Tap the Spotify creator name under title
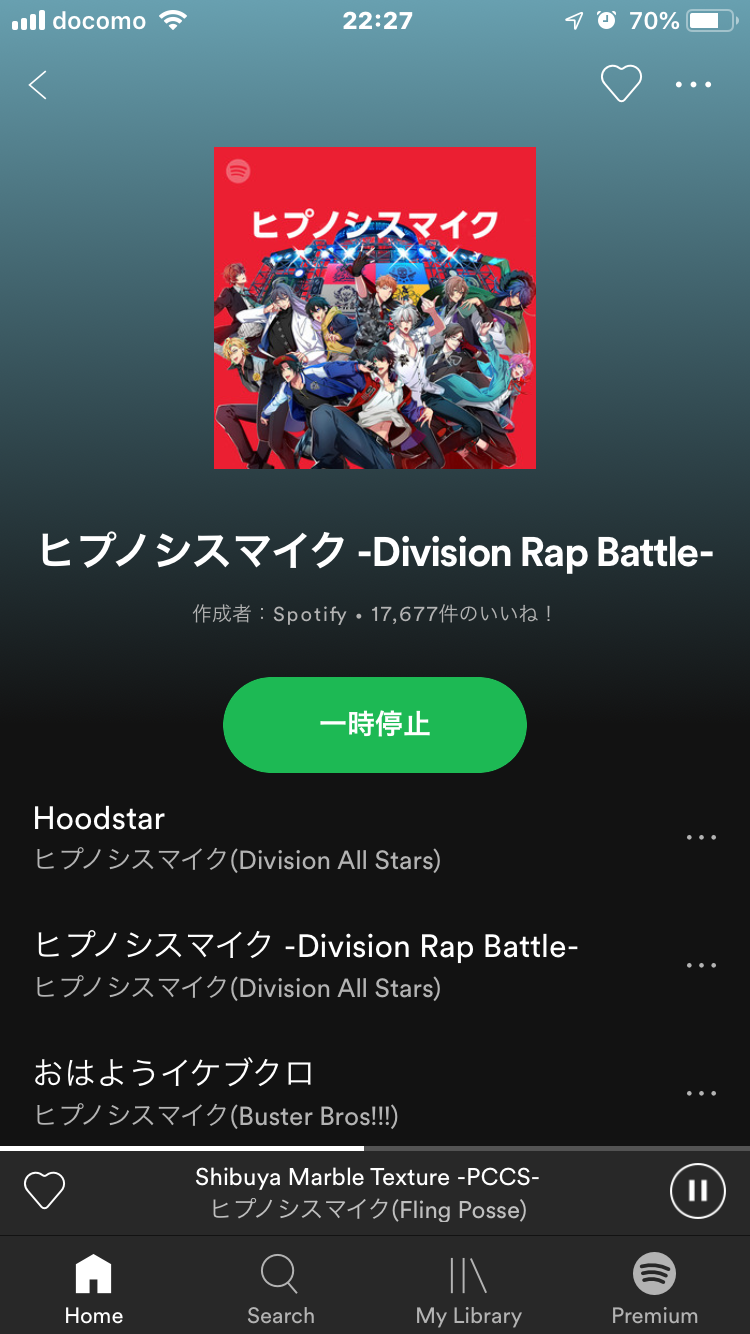This screenshot has height=1334, width=750. click(310, 614)
